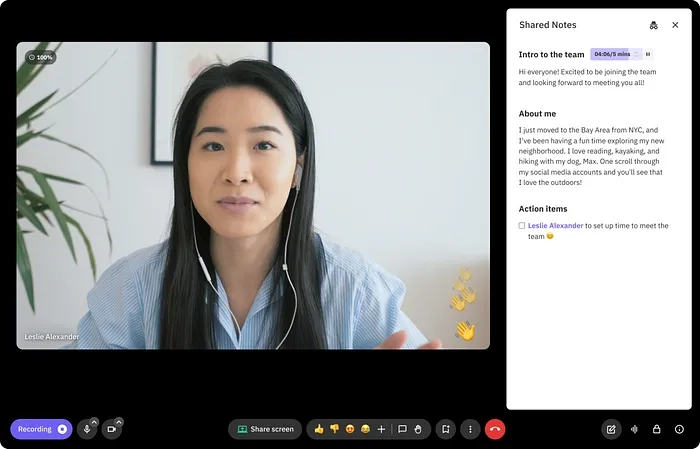
Task: Send the heart-eyes emoji reaction
Action: point(350,429)
